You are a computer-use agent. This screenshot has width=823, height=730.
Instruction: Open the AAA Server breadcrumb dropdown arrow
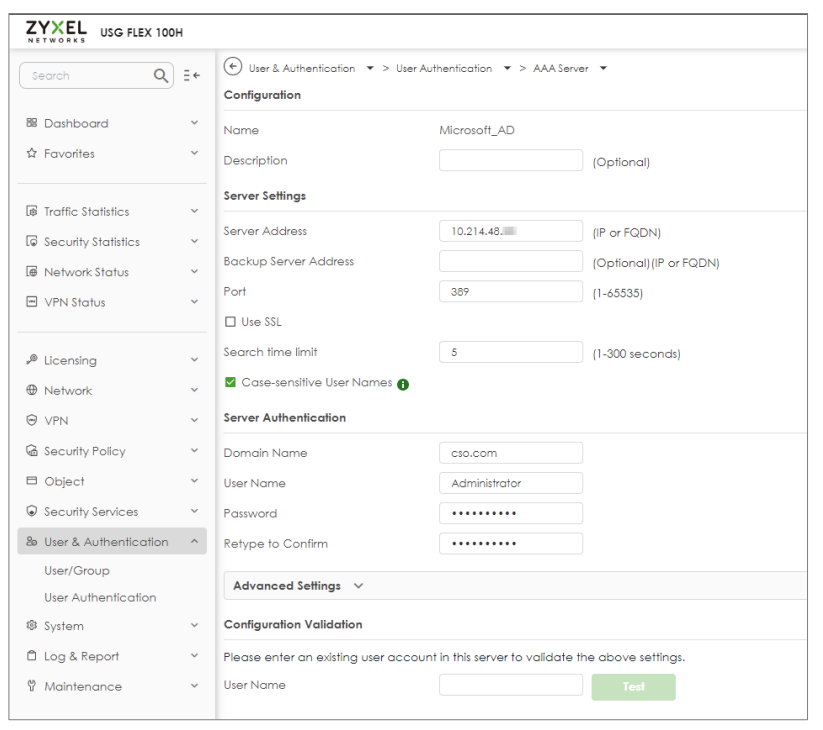[x=604, y=68]
